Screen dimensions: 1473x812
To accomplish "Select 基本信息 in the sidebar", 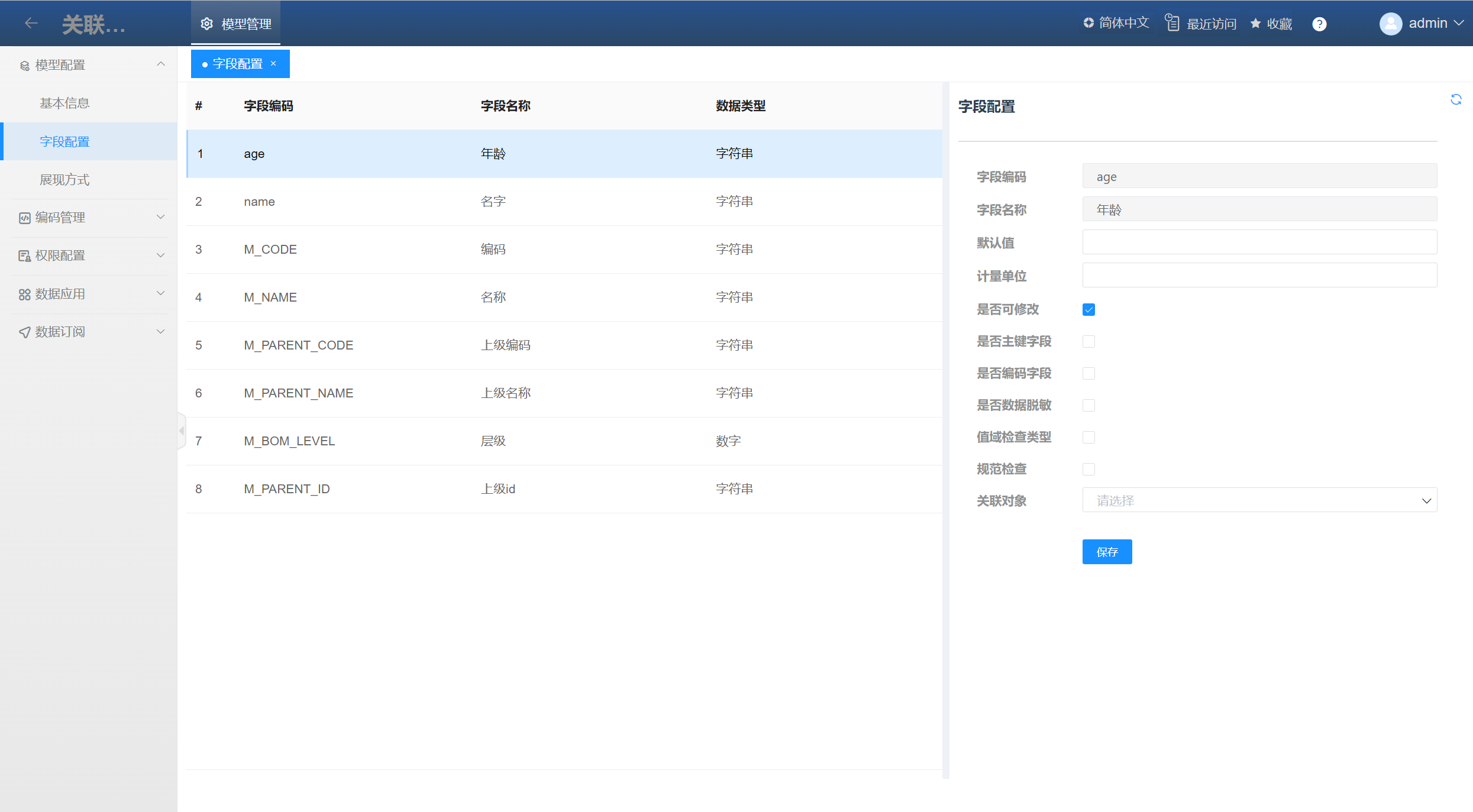I will 64,103.
